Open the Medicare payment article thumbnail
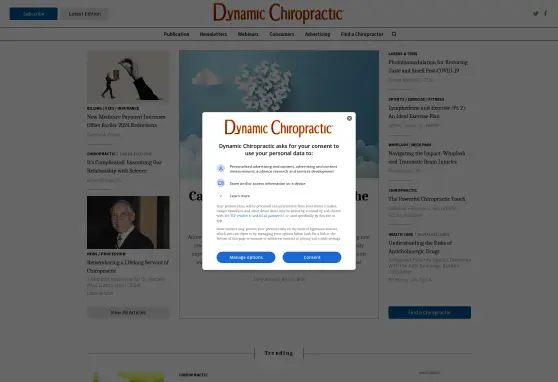 click(x=128, y=77)
